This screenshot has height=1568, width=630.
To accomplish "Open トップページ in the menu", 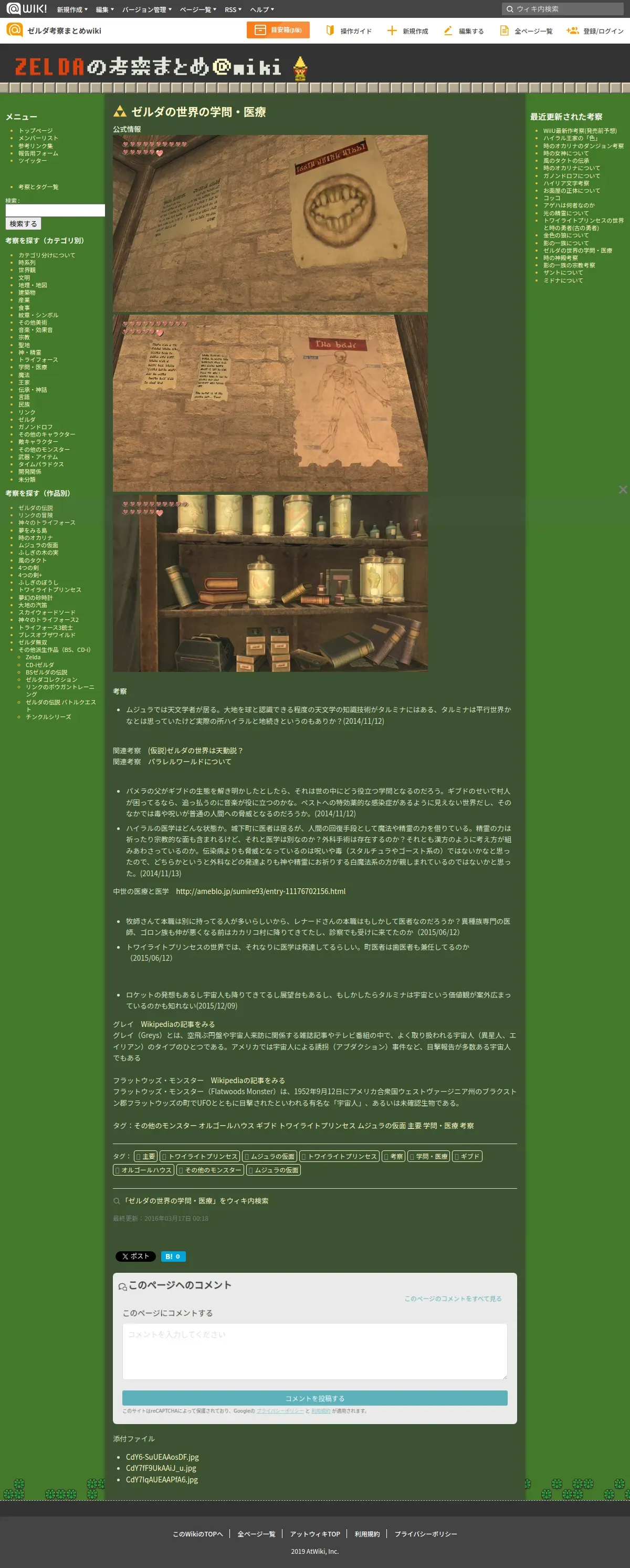I will click(x=35, y=130).
